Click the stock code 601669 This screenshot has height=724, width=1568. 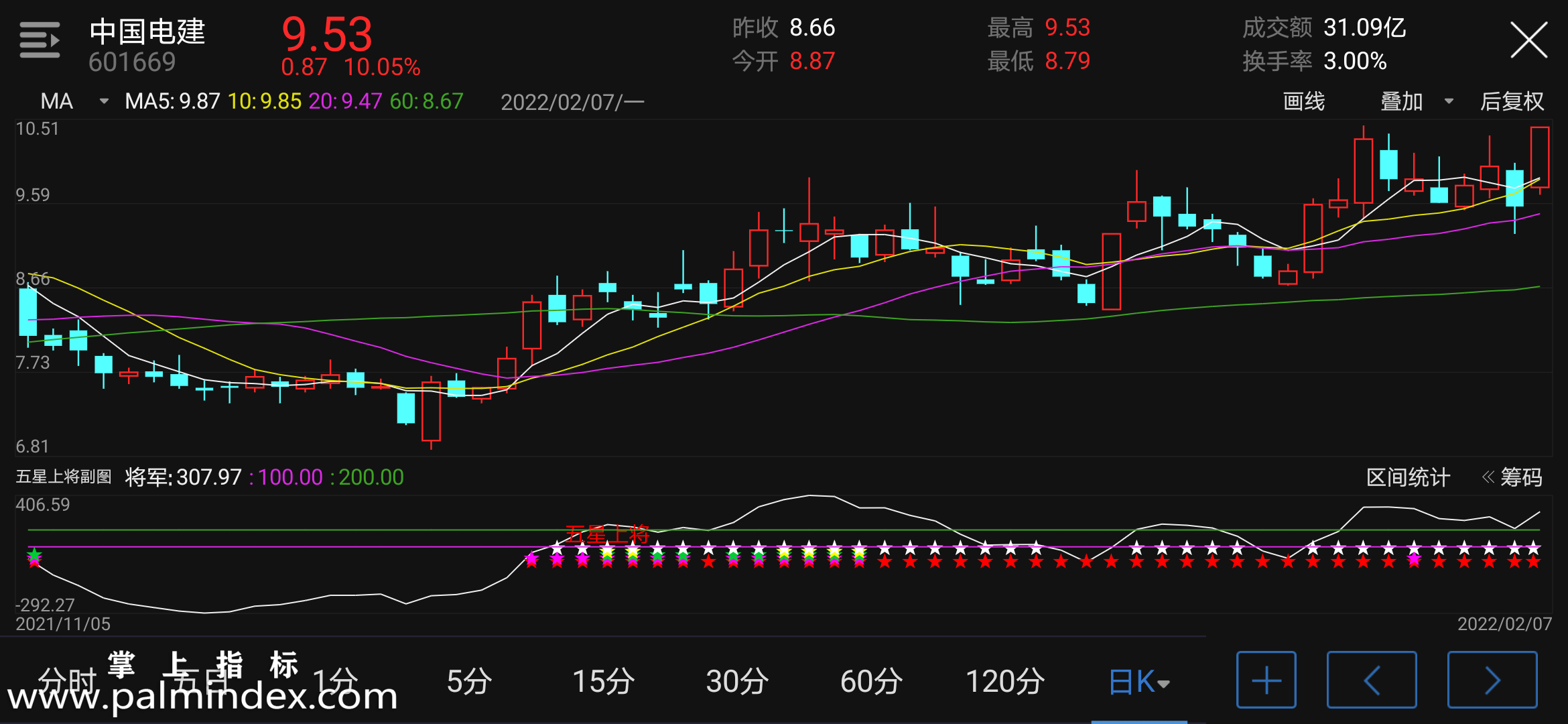pyautogui.click(x=132, y=62)
